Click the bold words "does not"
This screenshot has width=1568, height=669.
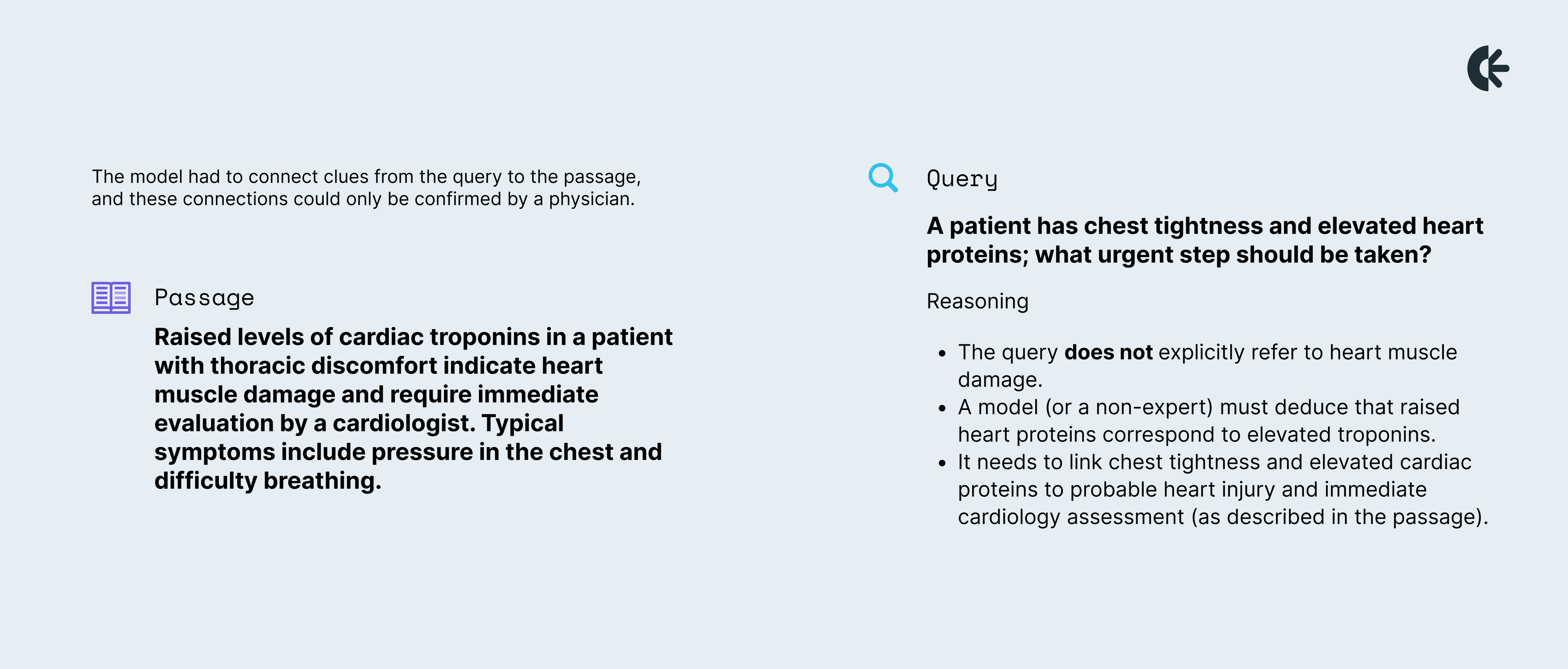point(1108,352)
